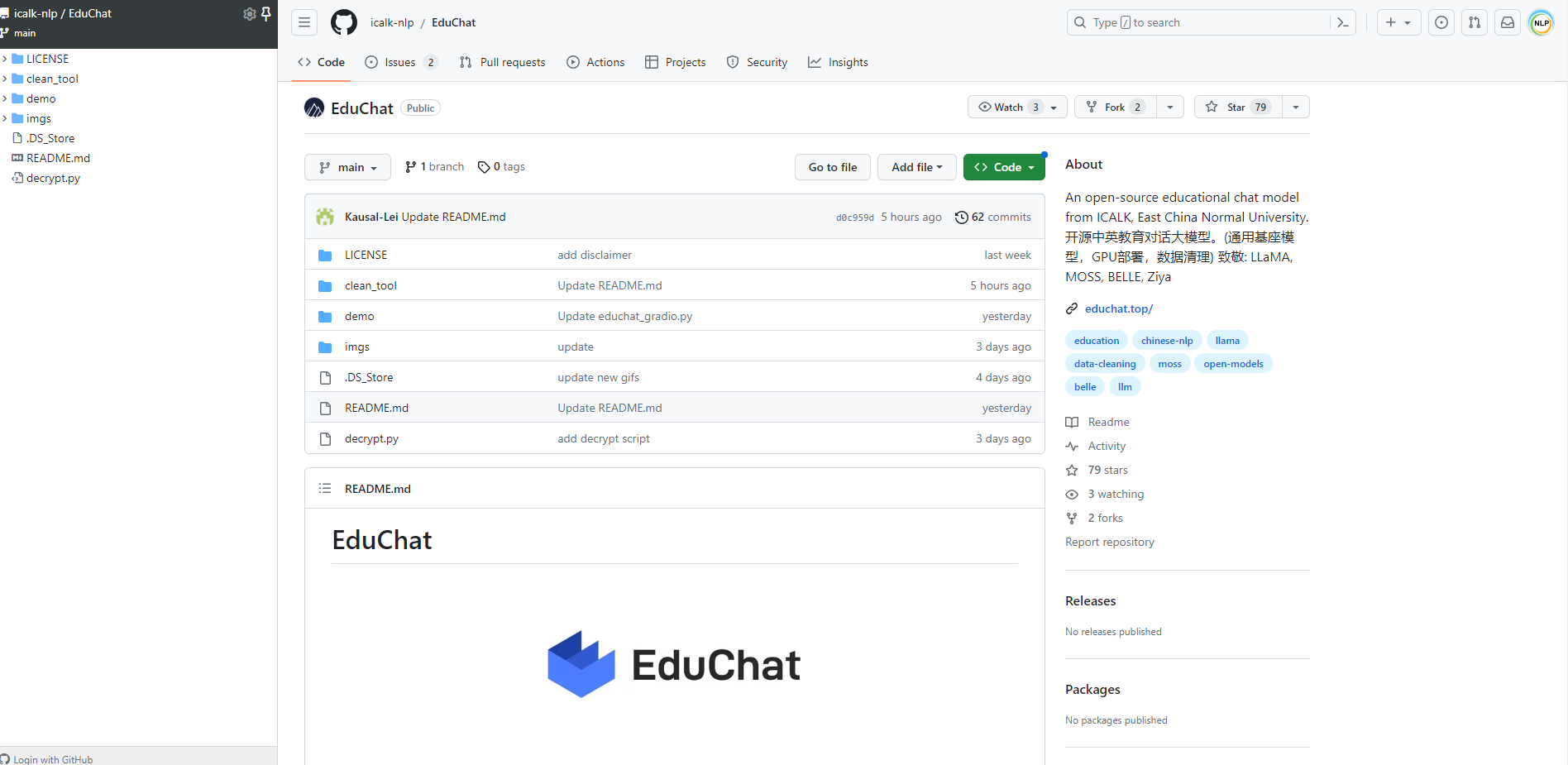Fork the EduChat repository

pyautogui.click(x=1112, y=107)
